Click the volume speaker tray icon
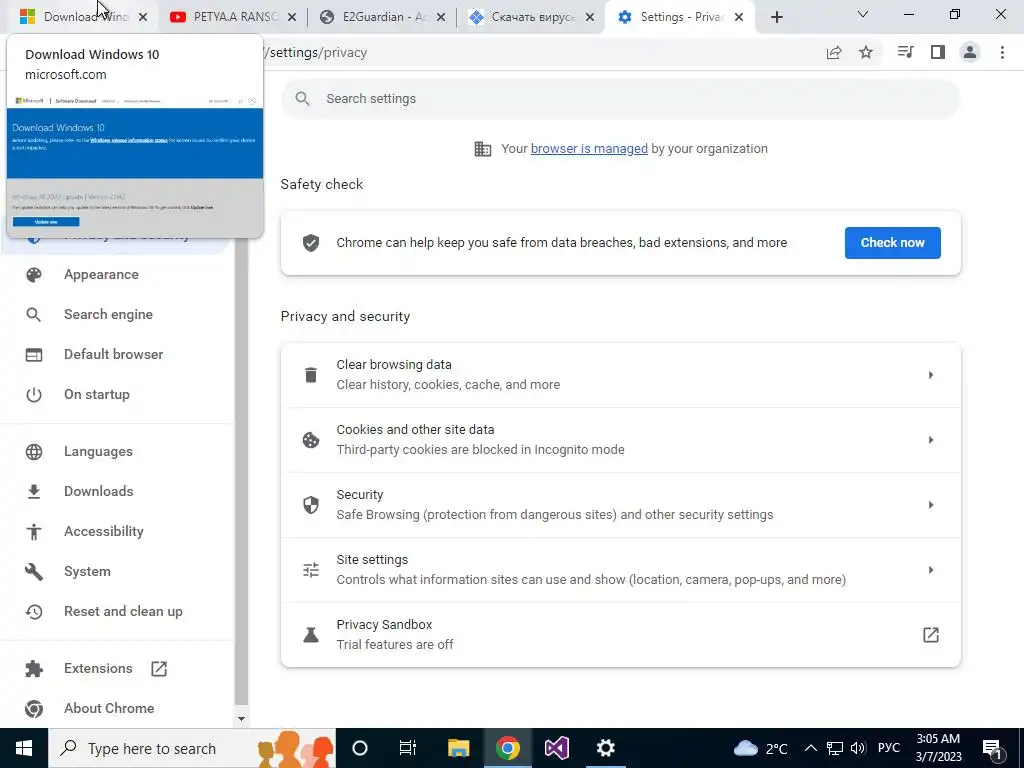 pos(858,748)
